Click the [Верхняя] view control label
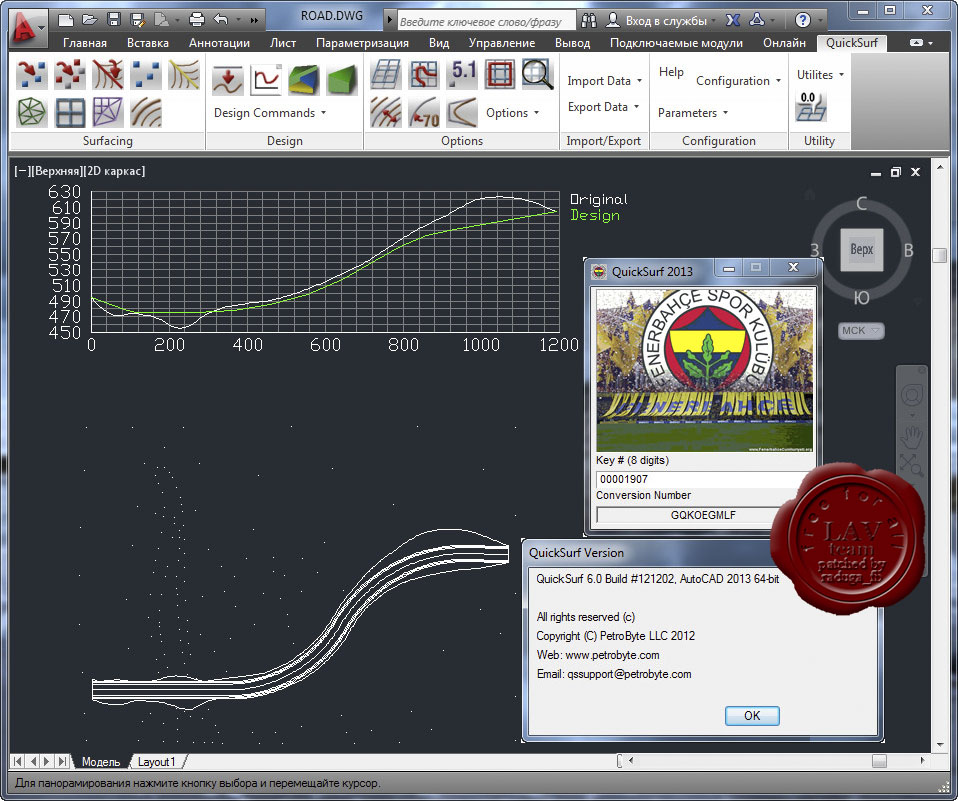Viewport: 958px width, 801px height. (x=56, y=171)
